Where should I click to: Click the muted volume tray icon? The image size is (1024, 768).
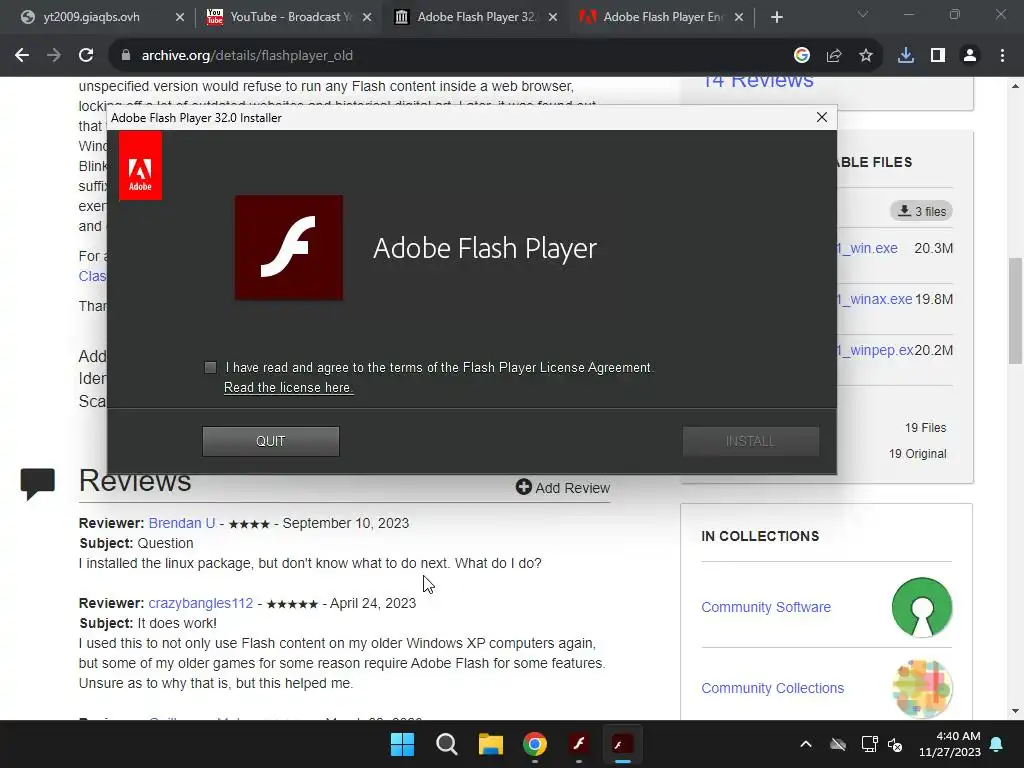click(895, 744)
